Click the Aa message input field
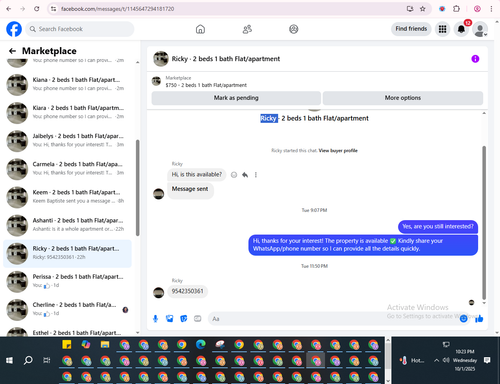Viewport: 500px width, 384px height. [x=333, y=319]
